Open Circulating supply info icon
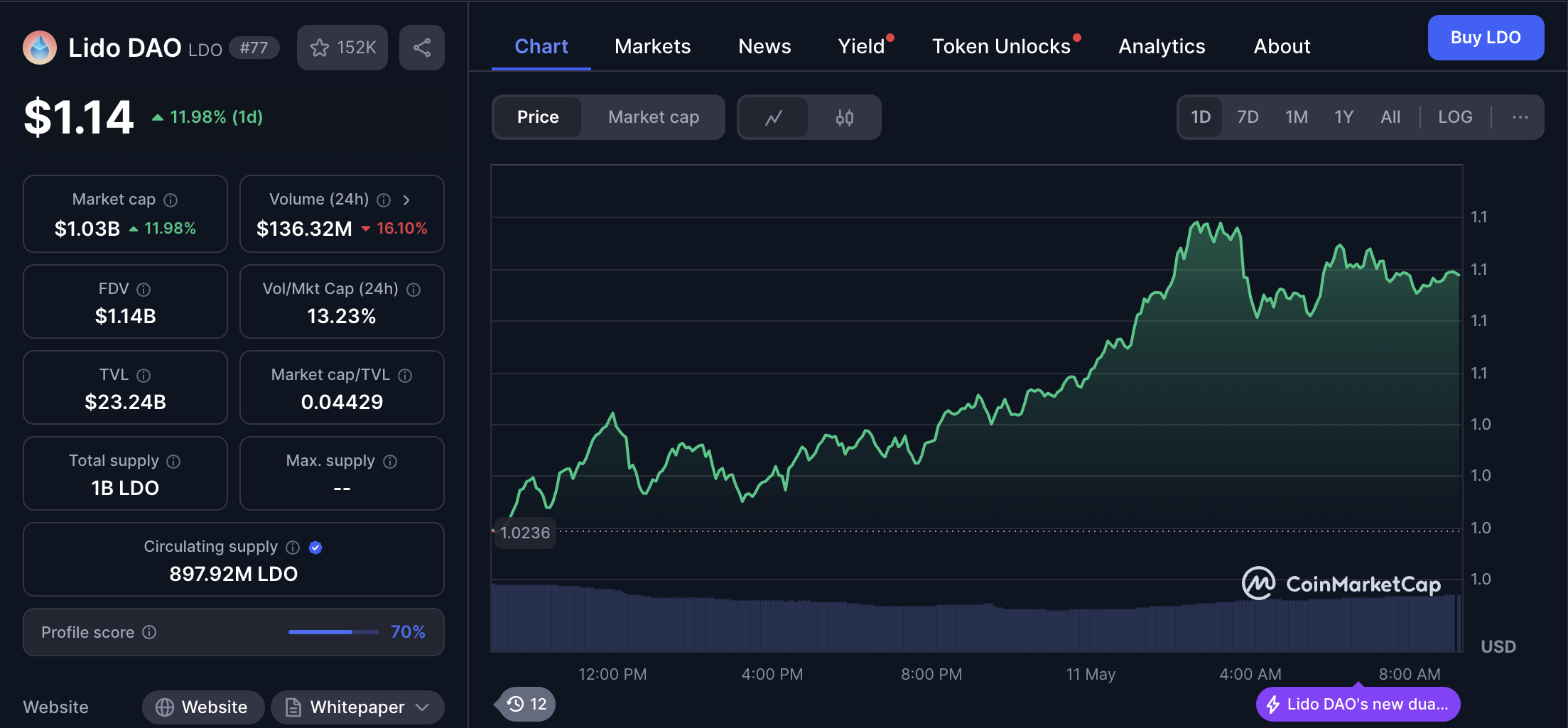This screenshot has height=728, width=1568. click(293, 548)
